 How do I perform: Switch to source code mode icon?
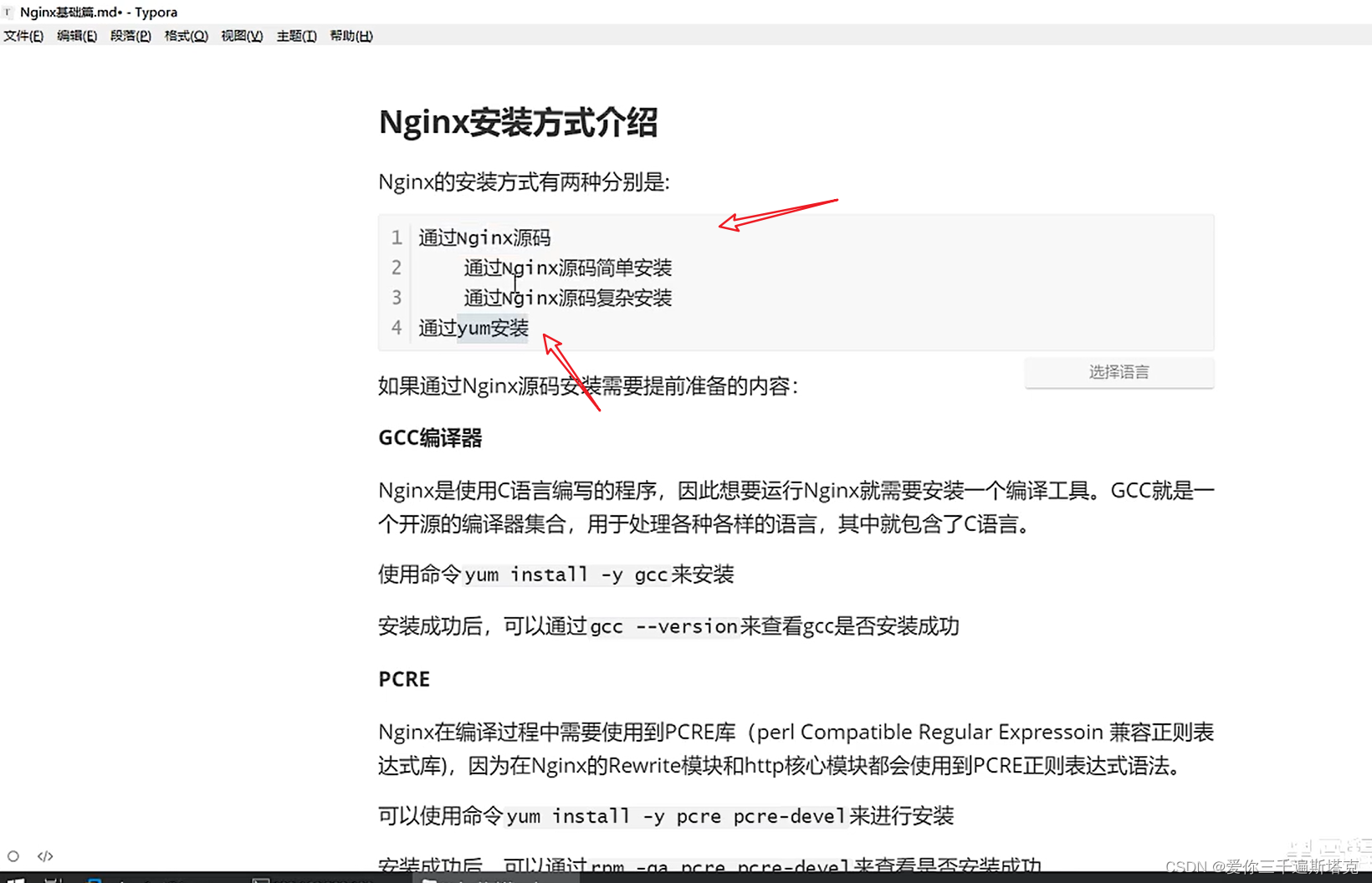[x=45, y=856]
